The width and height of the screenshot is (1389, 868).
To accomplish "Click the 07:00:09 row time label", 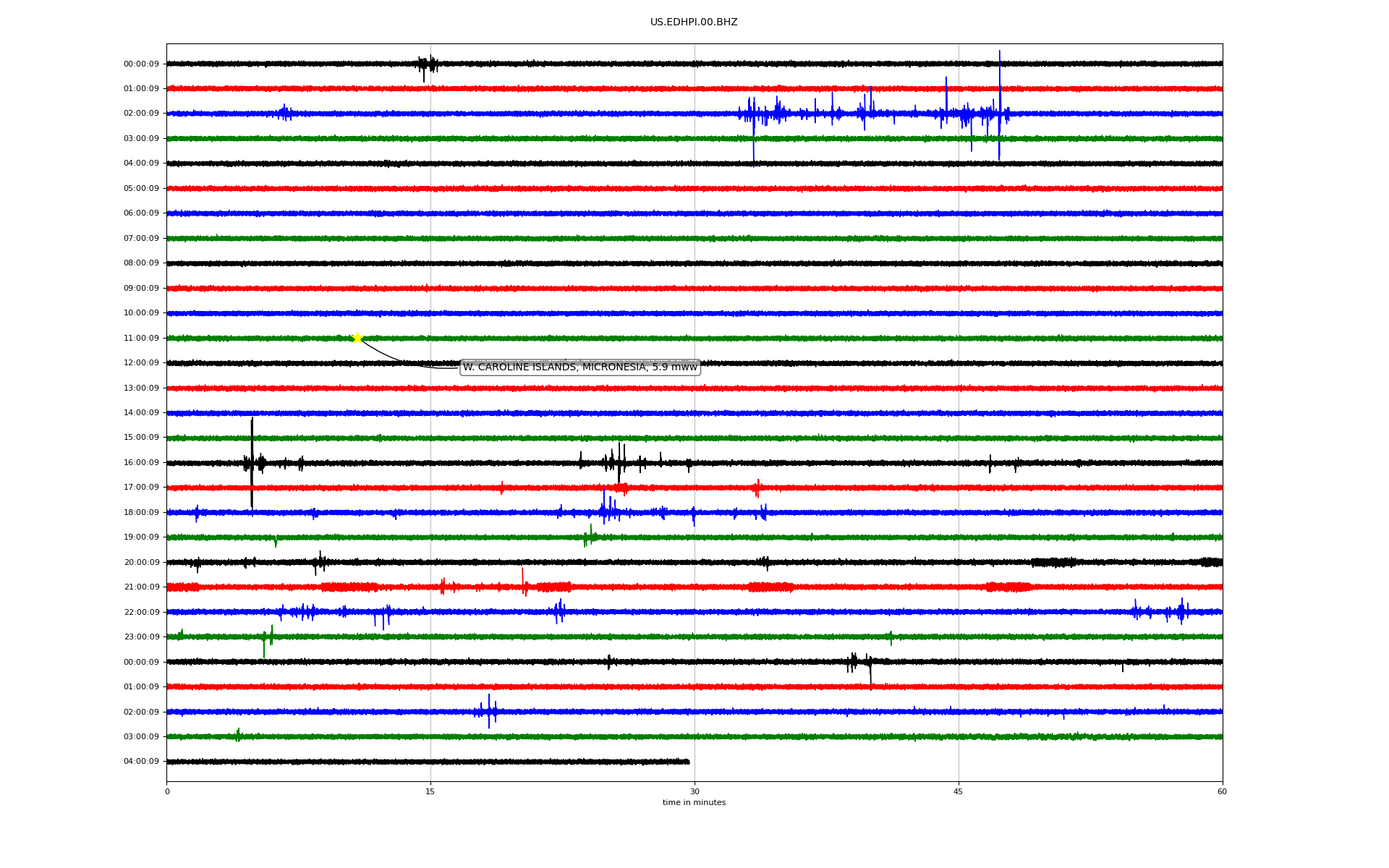I will click(x=141, y=239).
